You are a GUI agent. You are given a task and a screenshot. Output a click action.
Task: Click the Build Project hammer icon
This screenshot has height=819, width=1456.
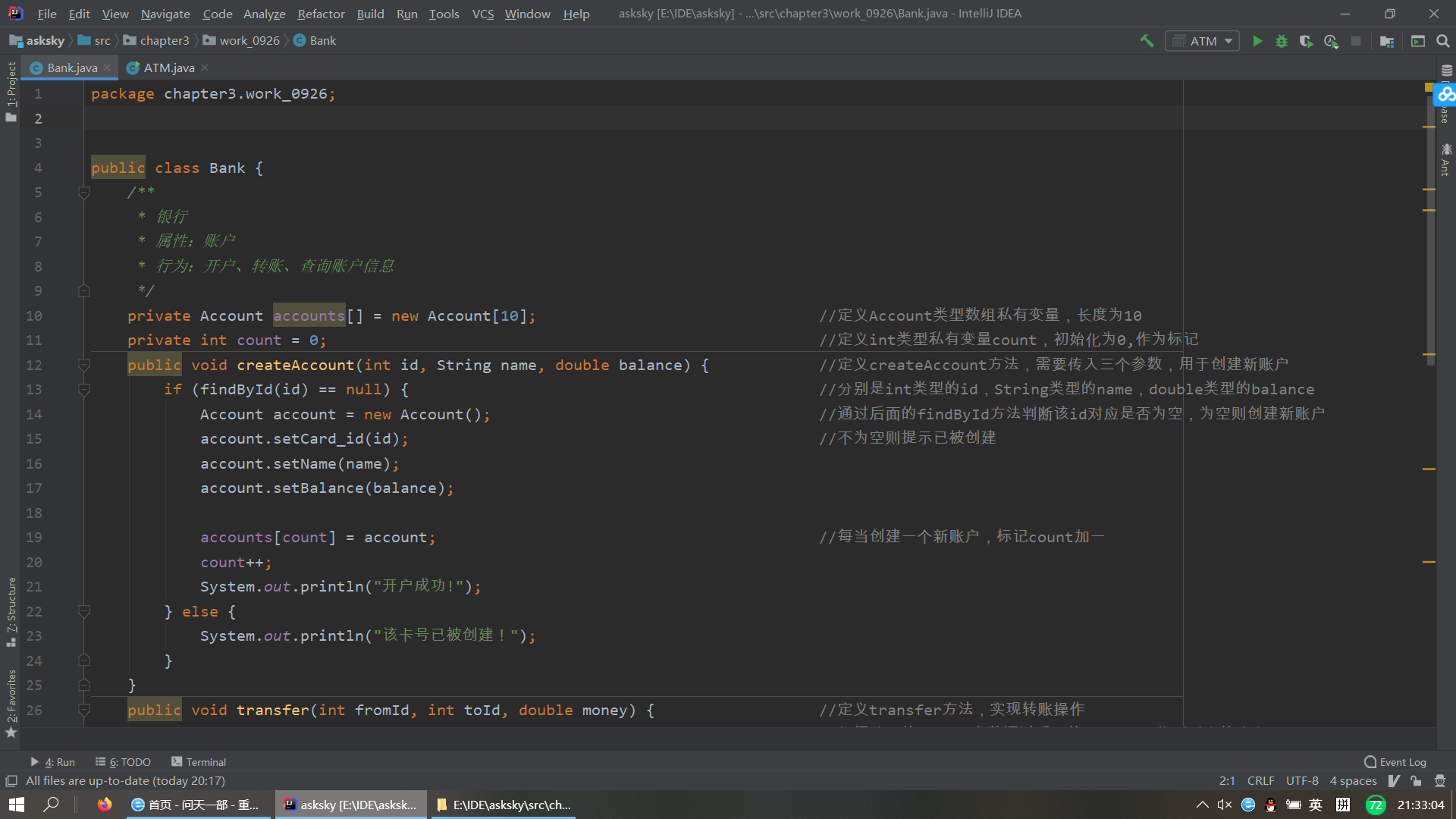(1147, 41)
